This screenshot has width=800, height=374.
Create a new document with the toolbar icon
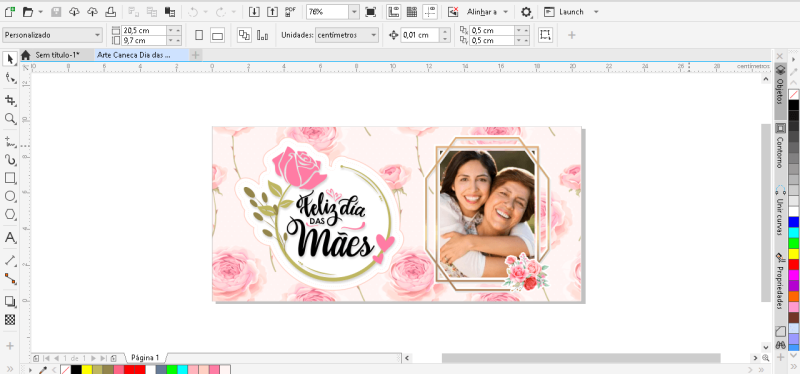click(9, 12)
